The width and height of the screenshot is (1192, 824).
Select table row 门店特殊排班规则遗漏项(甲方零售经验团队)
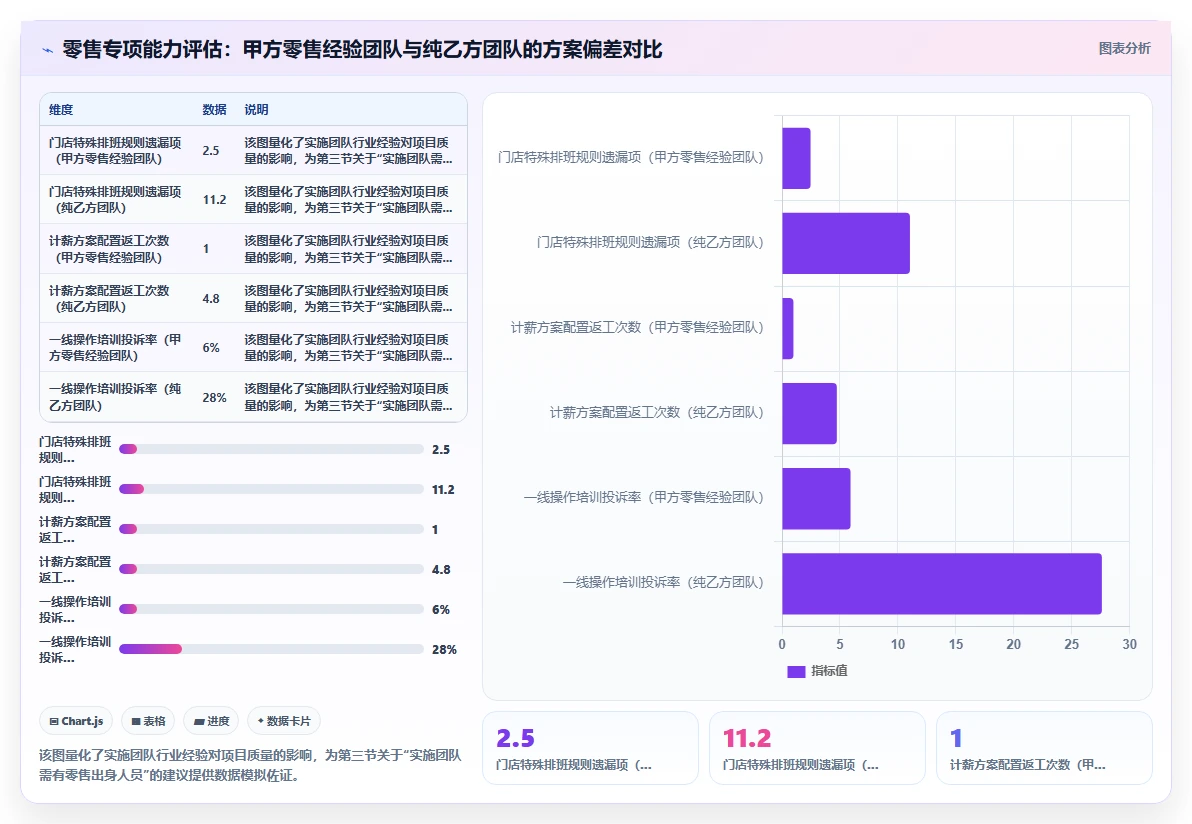[253, 151]
